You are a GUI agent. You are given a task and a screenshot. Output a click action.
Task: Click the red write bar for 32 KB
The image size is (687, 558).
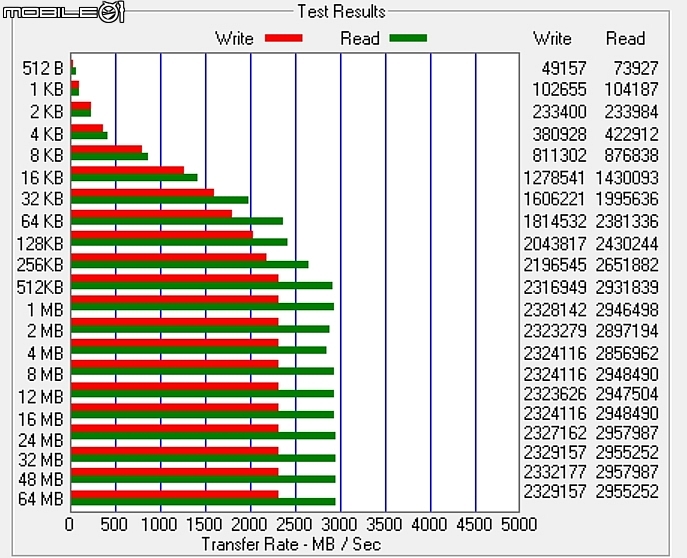pos(142,193)
